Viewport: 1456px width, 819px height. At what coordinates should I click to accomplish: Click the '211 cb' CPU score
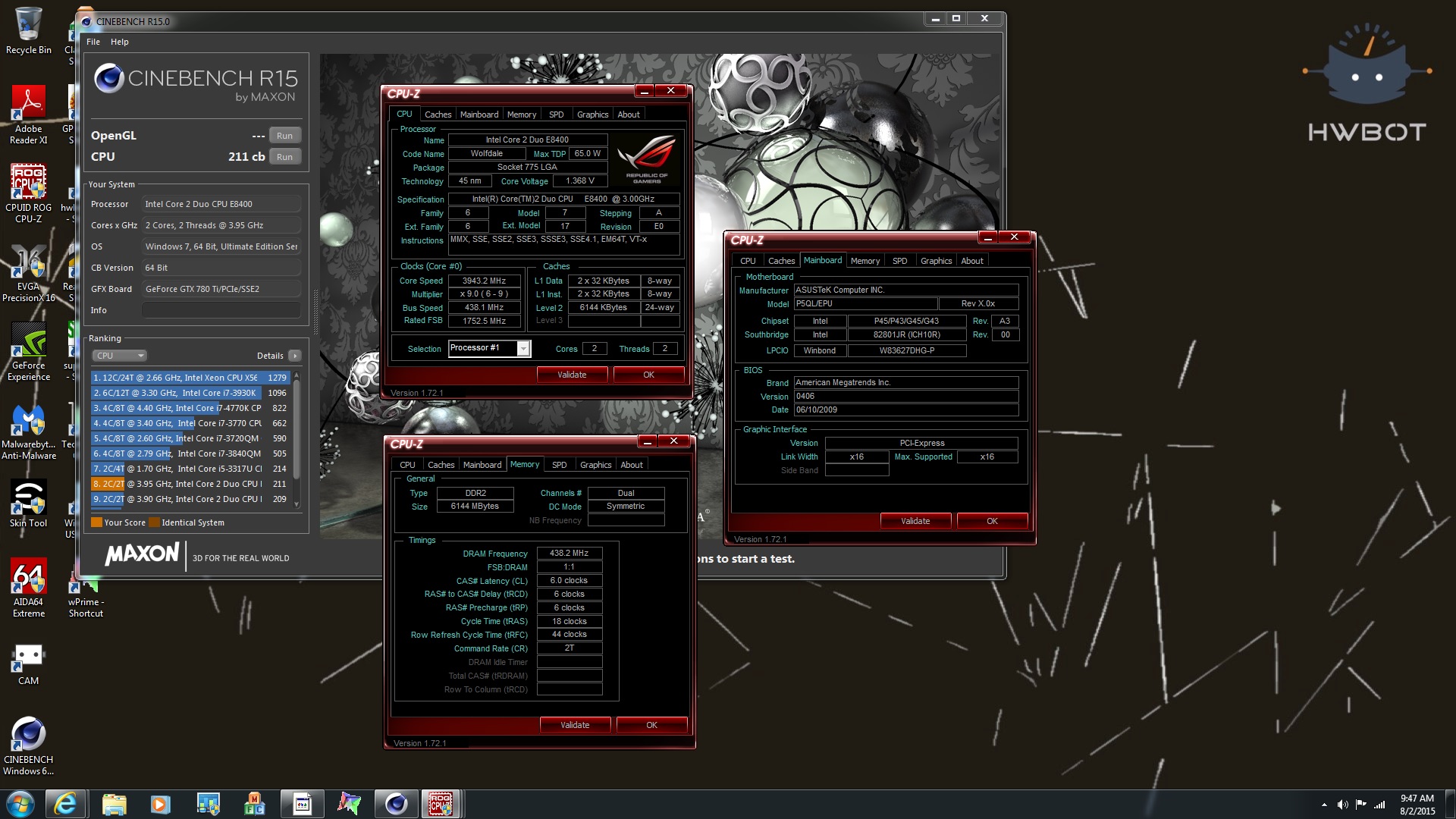[x=246, y=157]
